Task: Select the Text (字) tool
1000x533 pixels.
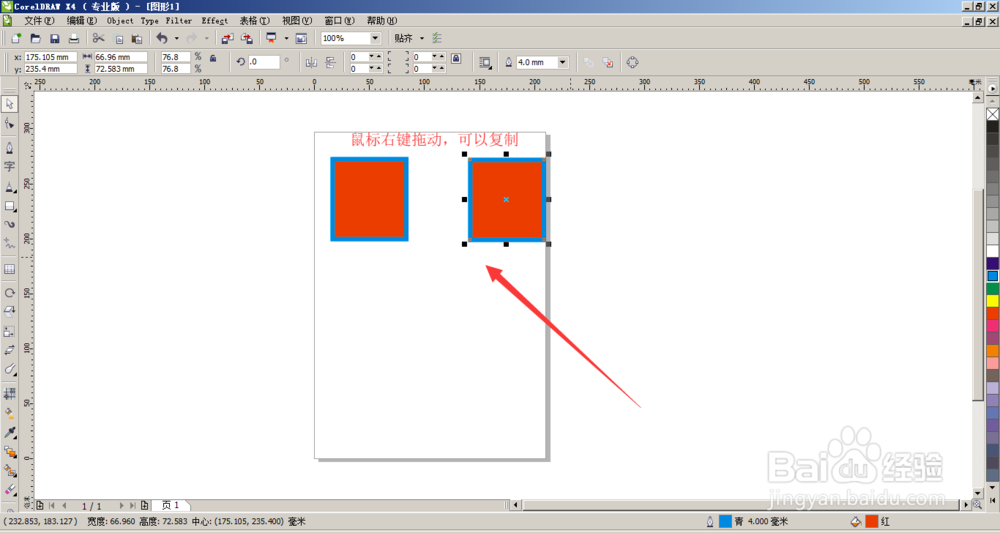Action: 10,166
